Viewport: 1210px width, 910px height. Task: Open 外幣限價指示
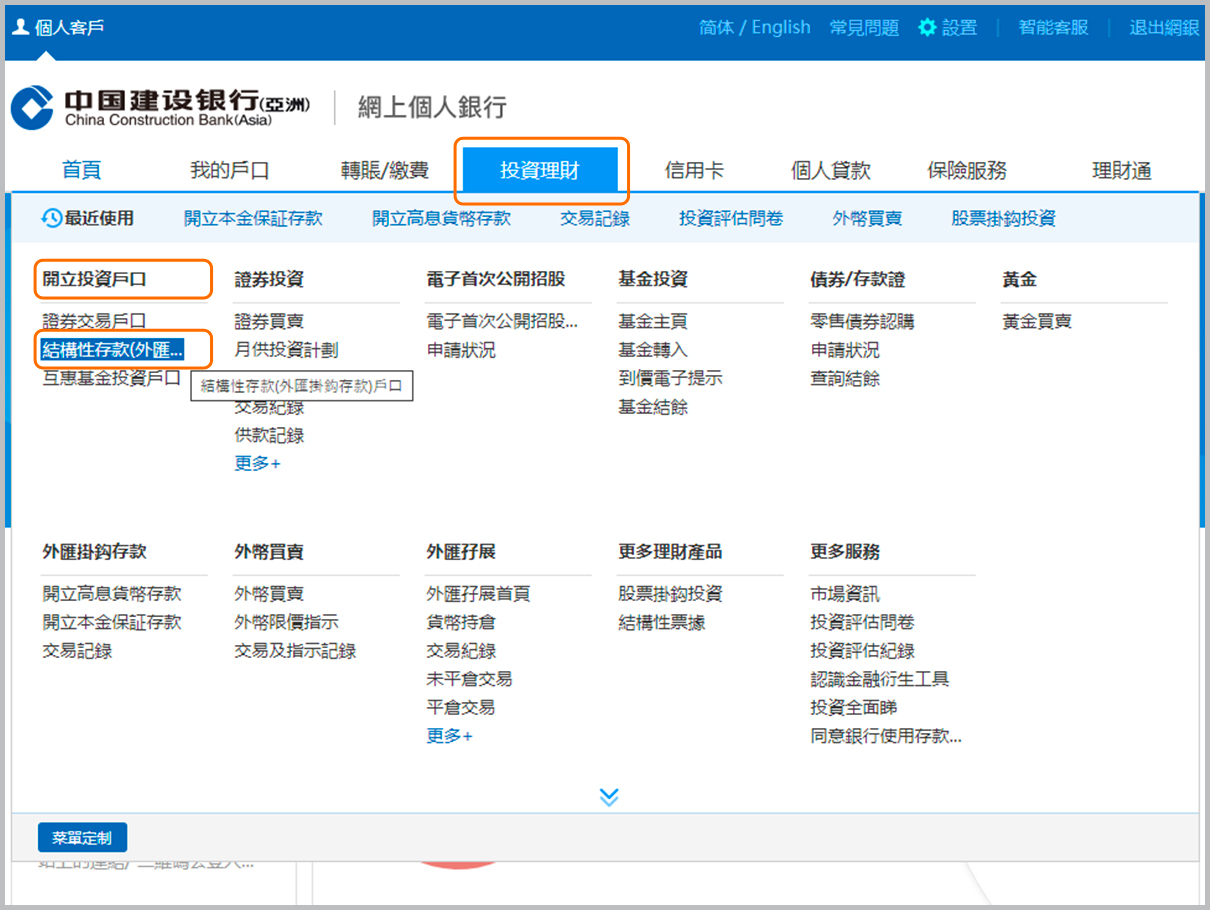(286, 622)
